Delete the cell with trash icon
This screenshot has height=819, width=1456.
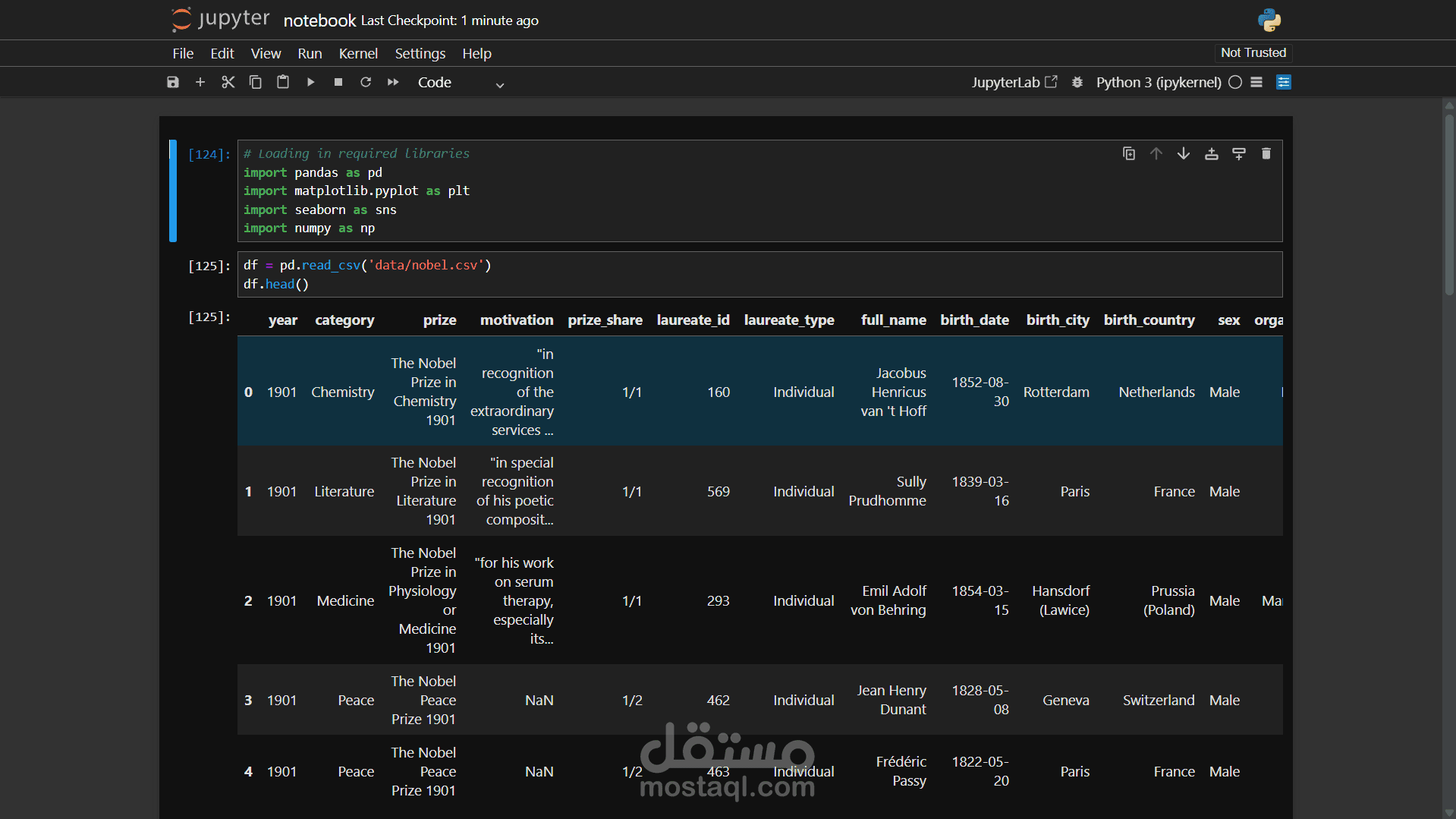tap(1266, 154)
